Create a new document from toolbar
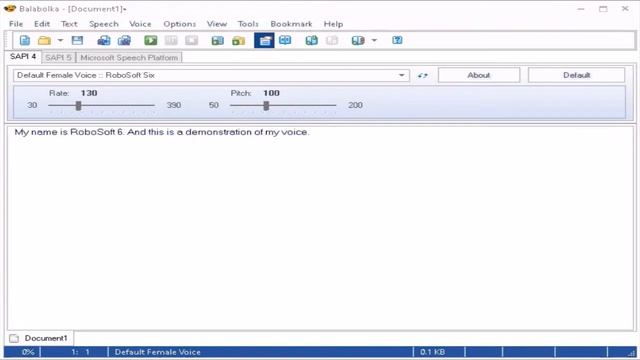 25,40
